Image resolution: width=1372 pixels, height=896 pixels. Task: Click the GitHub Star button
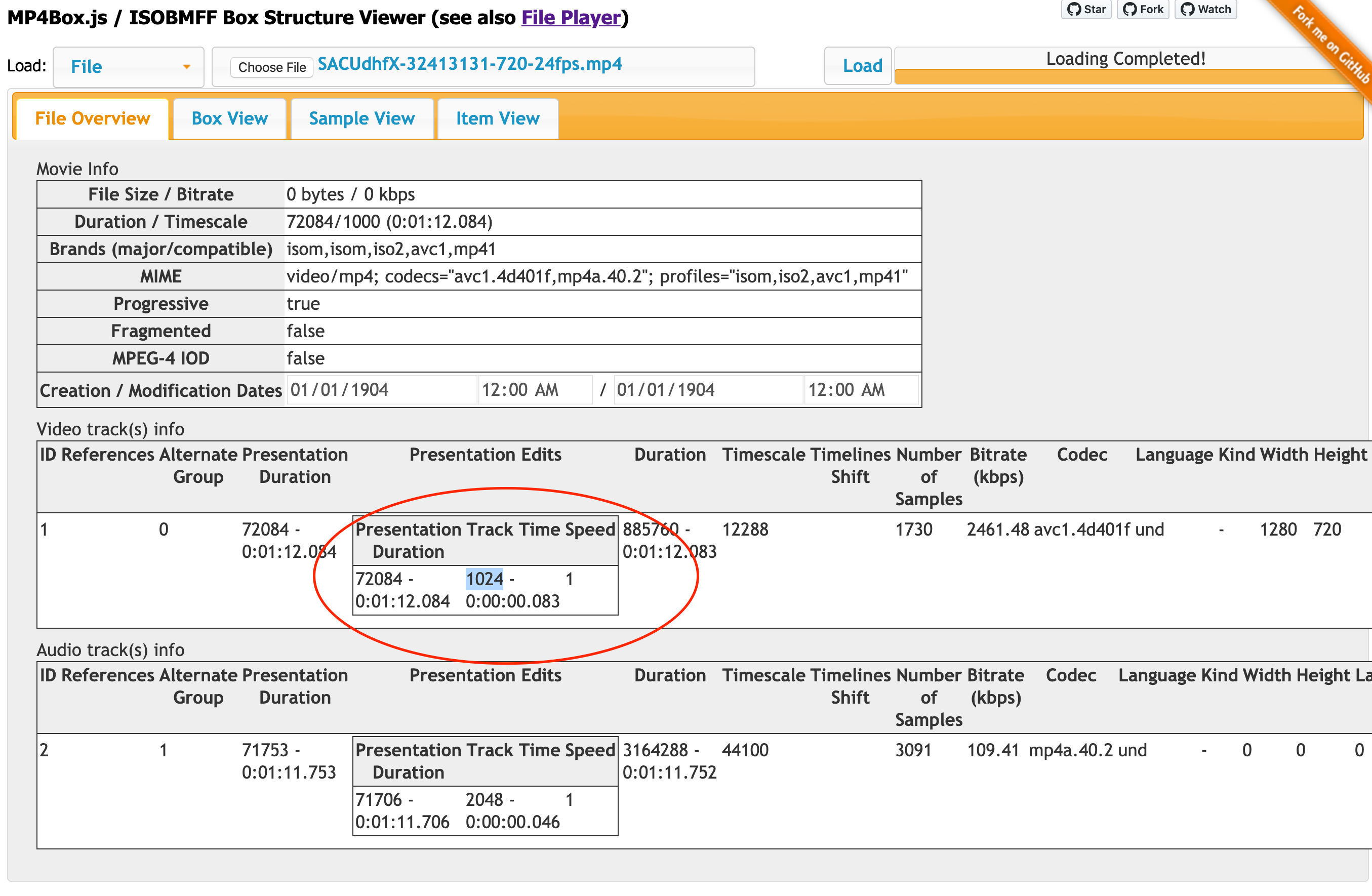point(1085,9)
